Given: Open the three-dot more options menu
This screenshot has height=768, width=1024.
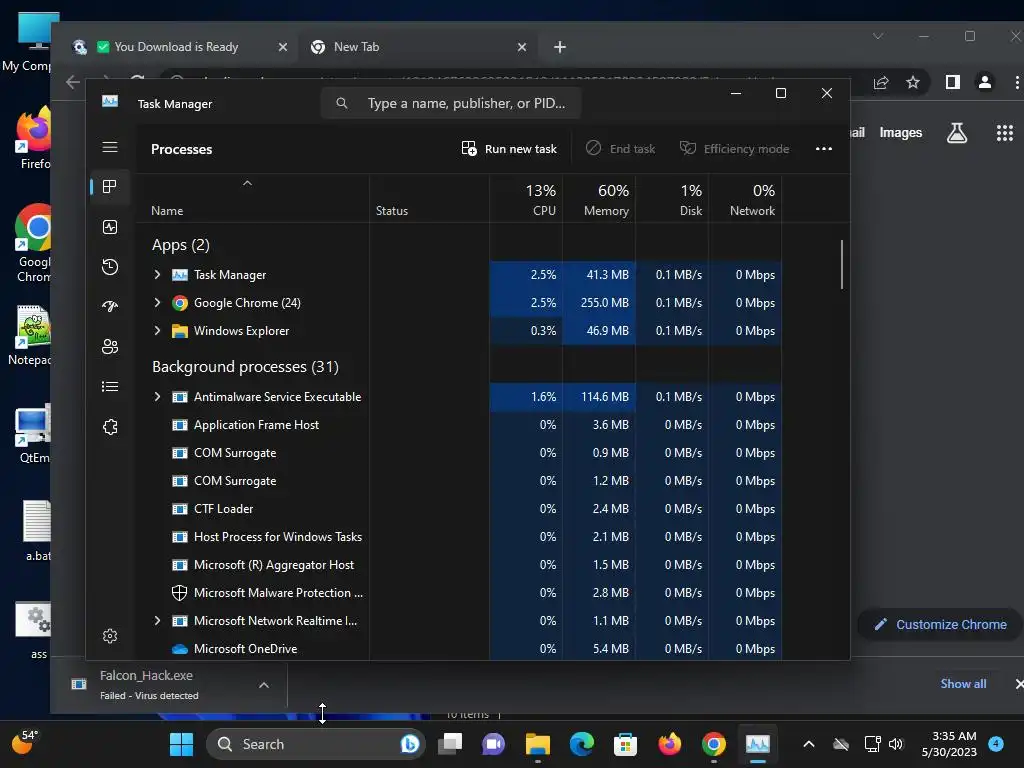Looking at the screenshot, I should pos(824,149).
